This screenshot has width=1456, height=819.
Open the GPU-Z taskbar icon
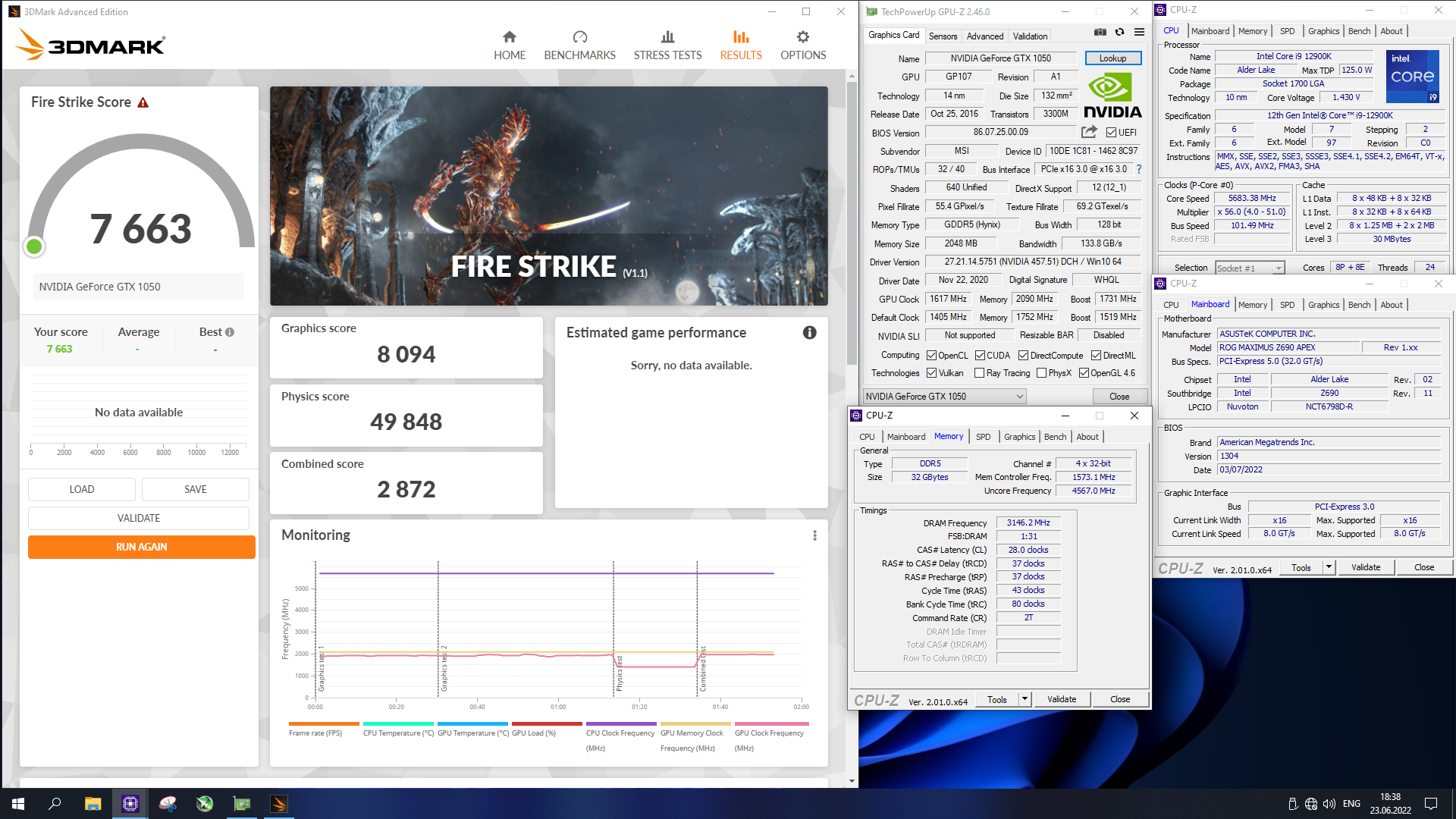241,804
